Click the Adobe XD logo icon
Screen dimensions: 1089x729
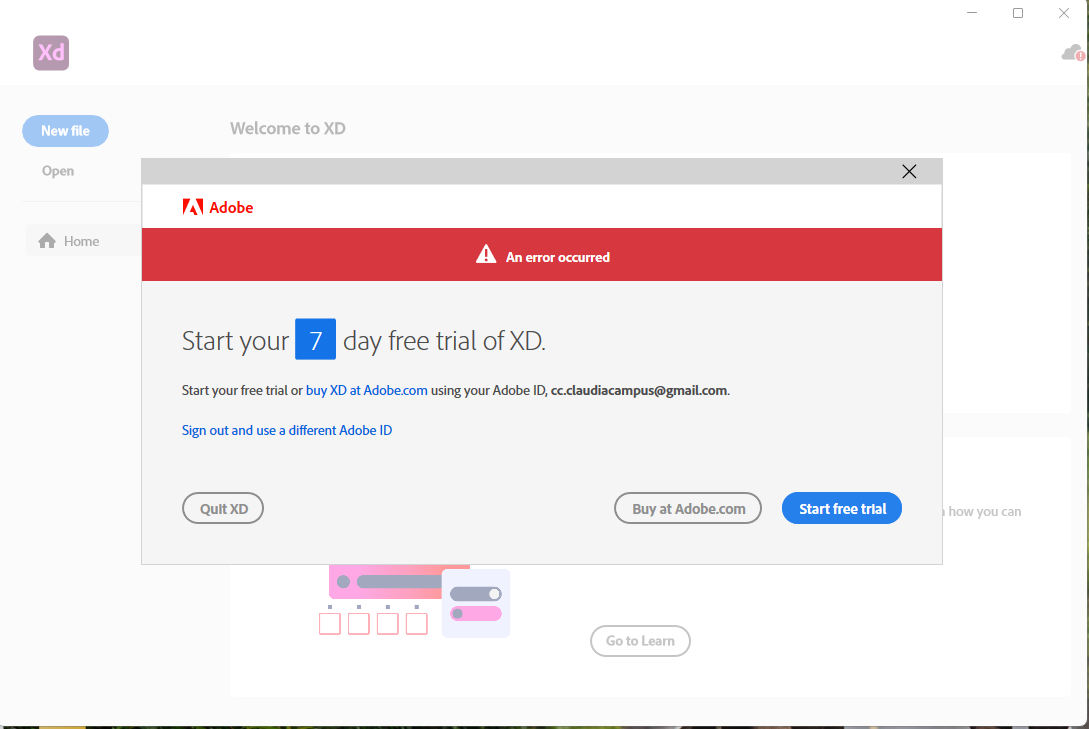(51, 53)
